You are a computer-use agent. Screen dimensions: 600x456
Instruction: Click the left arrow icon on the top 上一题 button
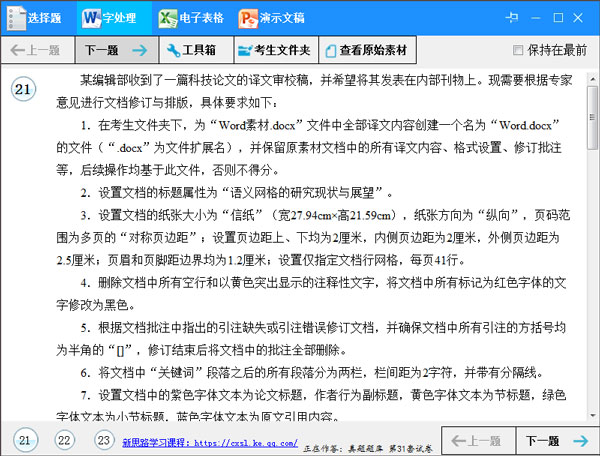point(18,50)
